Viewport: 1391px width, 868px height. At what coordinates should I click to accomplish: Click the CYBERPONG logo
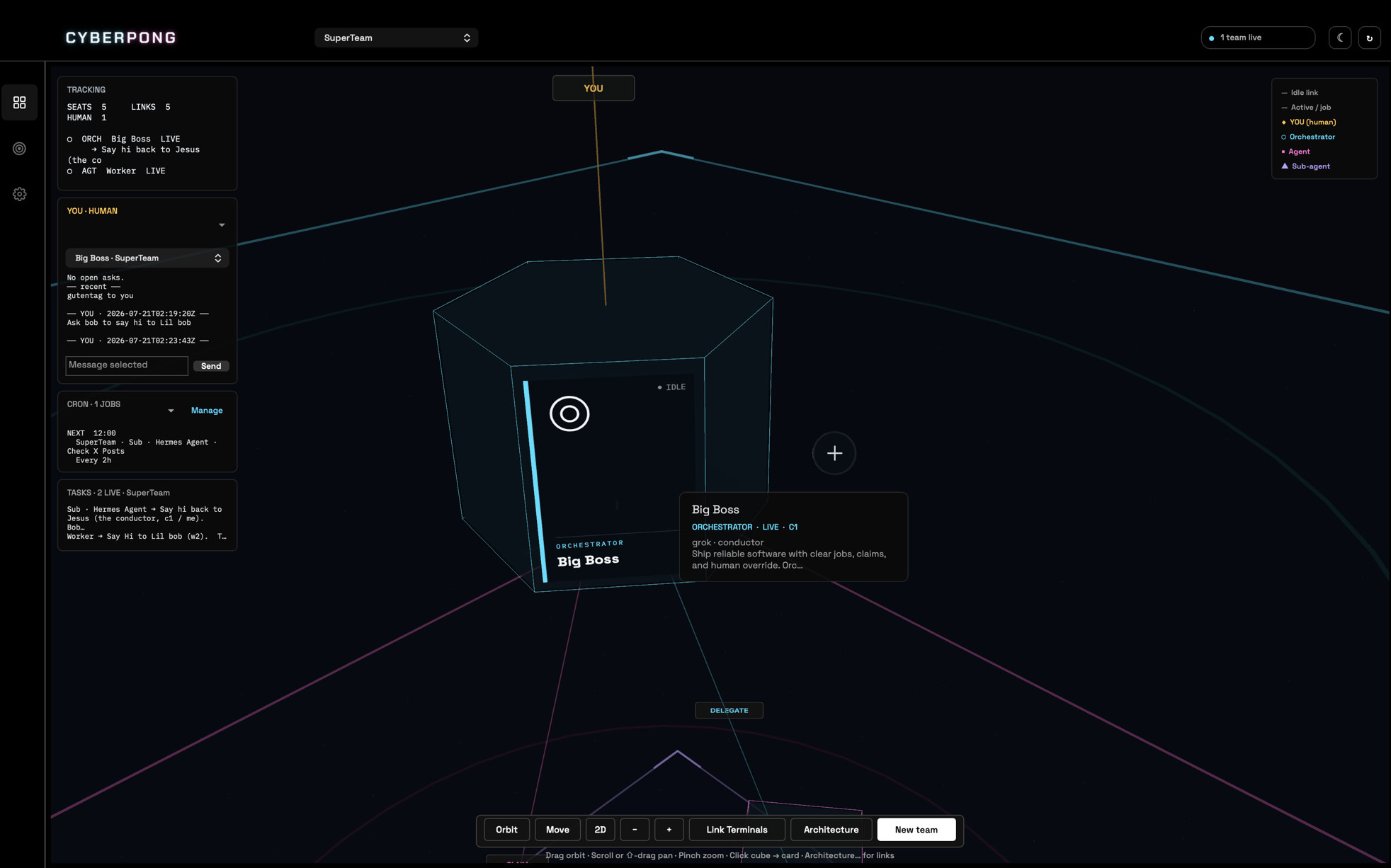pyautogui.click(x=121, y=38)
